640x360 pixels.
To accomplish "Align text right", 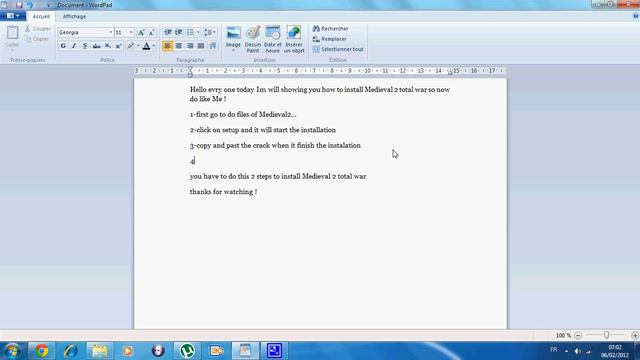I will [190, 46].
